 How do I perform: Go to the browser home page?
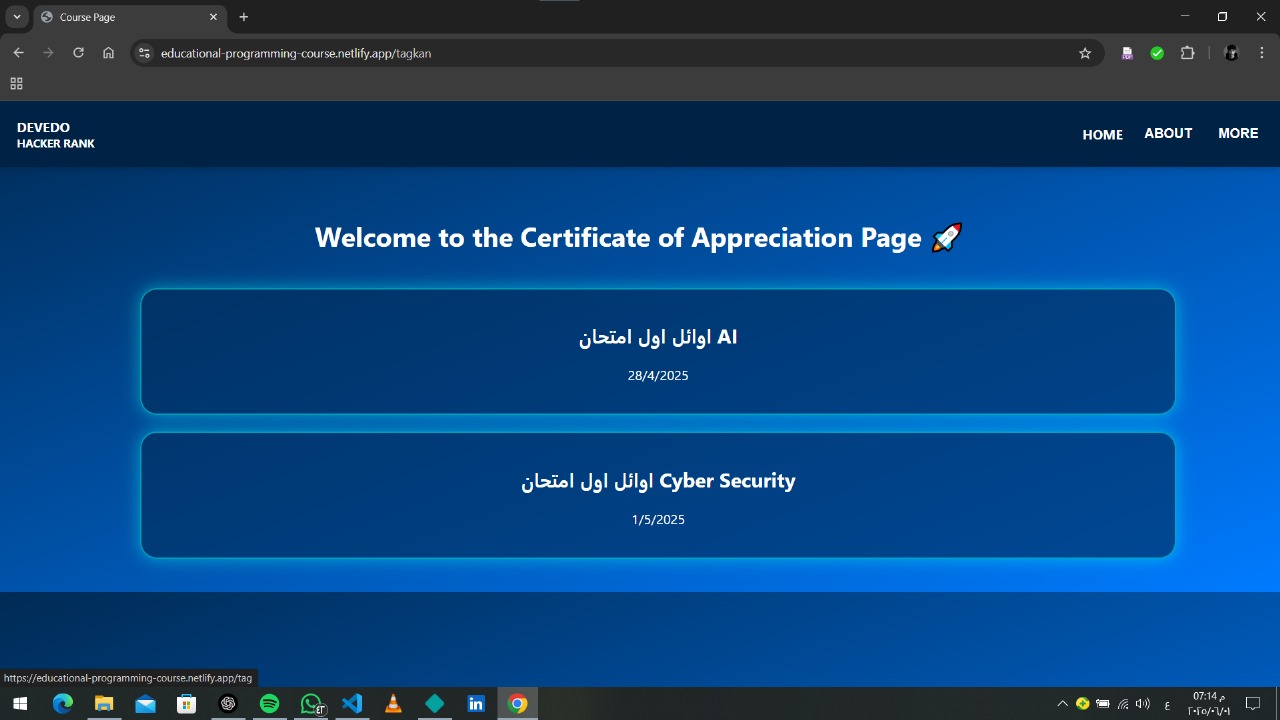tap(108, 53)
